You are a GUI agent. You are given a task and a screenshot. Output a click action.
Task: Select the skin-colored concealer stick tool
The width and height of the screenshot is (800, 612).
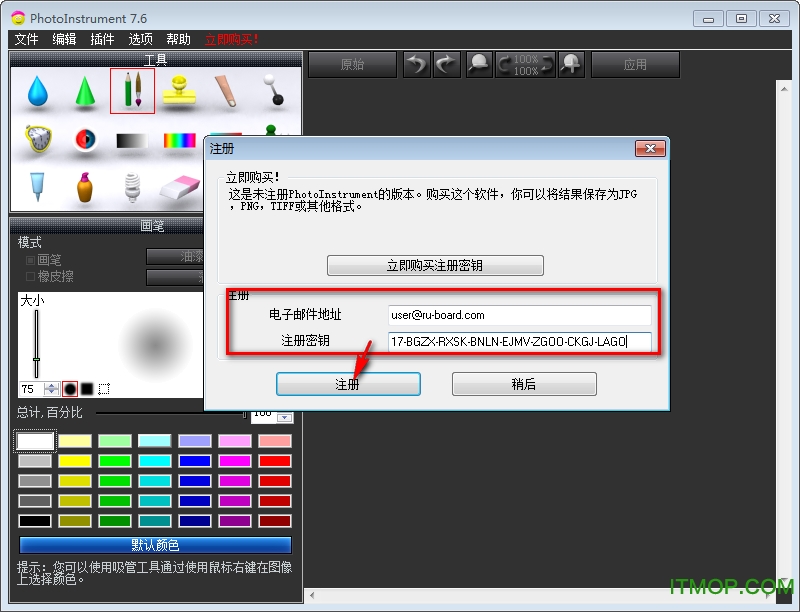[x=226, y=91]
